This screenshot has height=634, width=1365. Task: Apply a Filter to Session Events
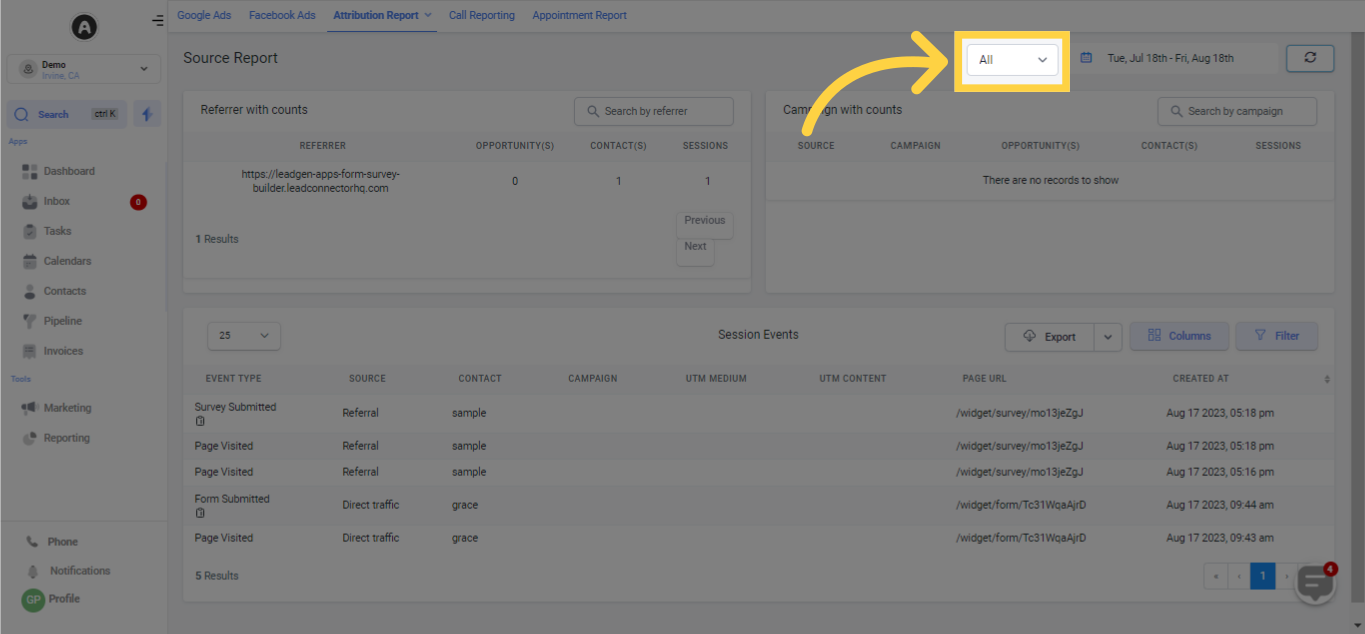point(1276,335)
